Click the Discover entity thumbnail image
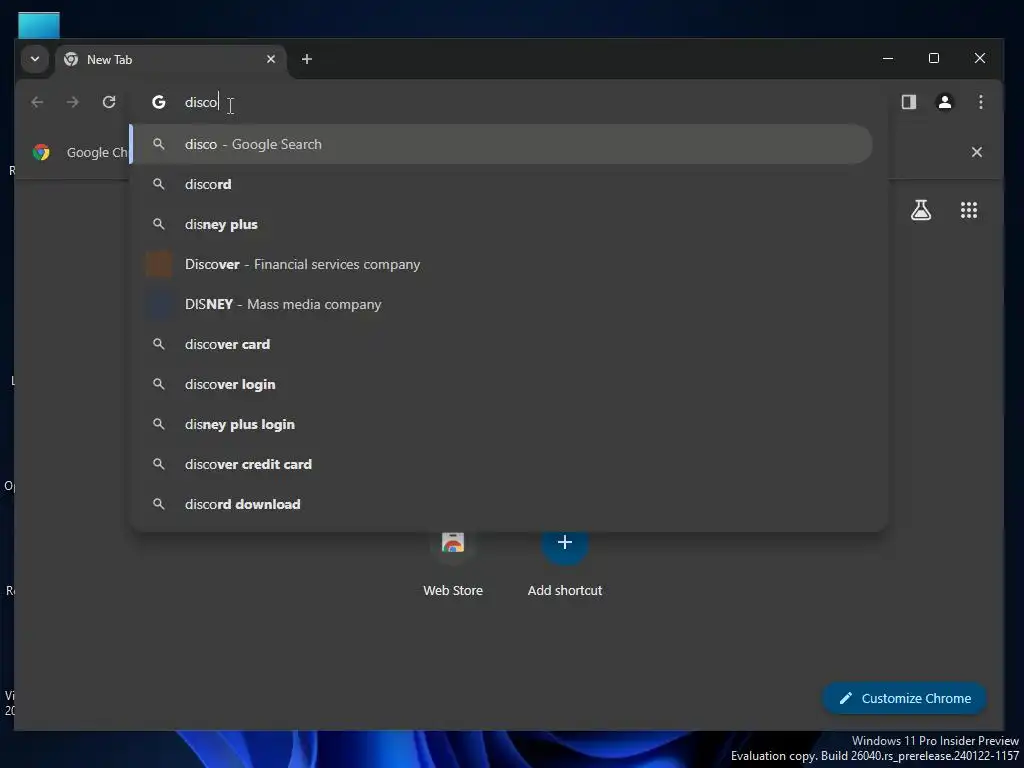The image size is (1024, 768). (159, 264)
